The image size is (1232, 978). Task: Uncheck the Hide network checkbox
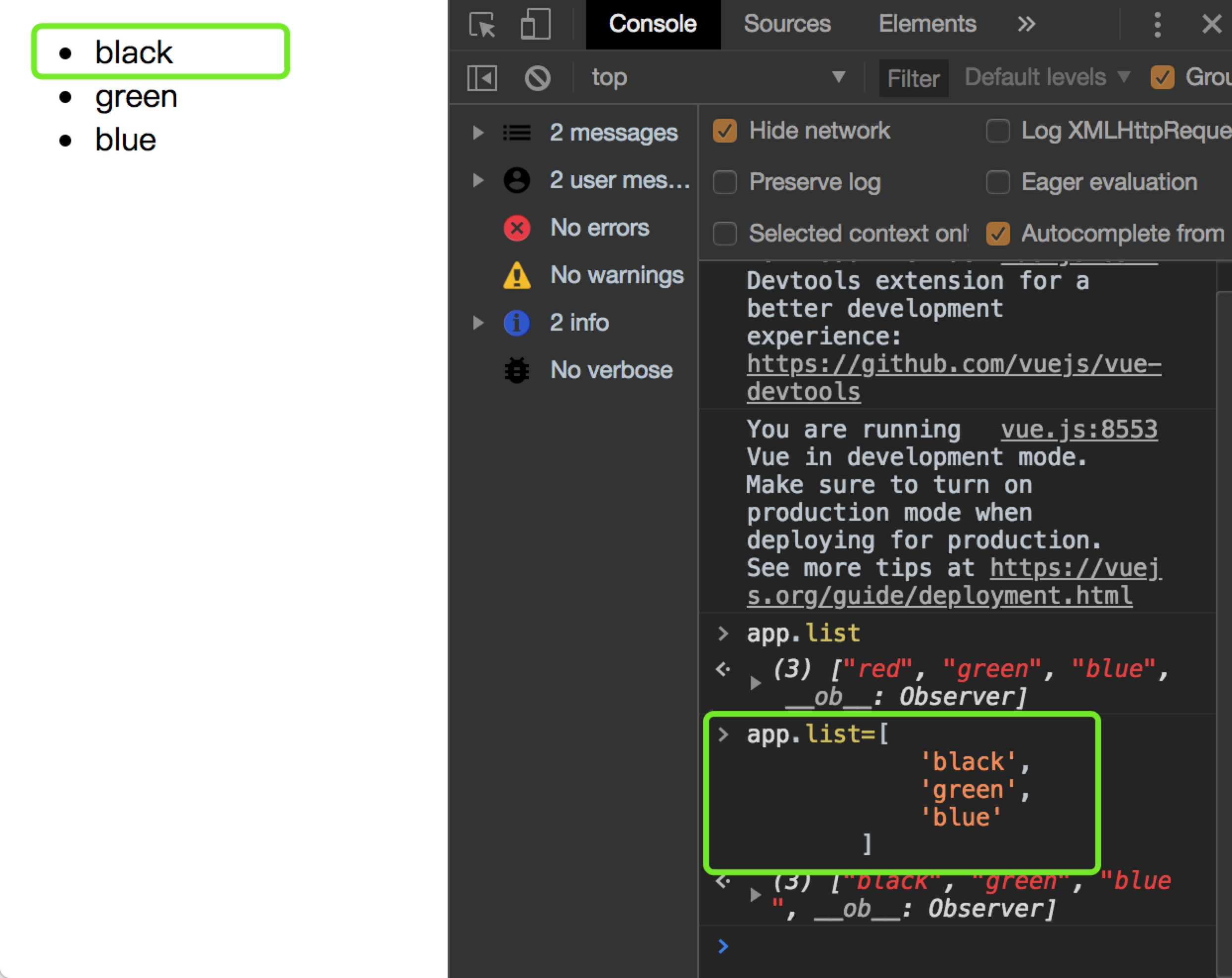(x=724, y=131)
